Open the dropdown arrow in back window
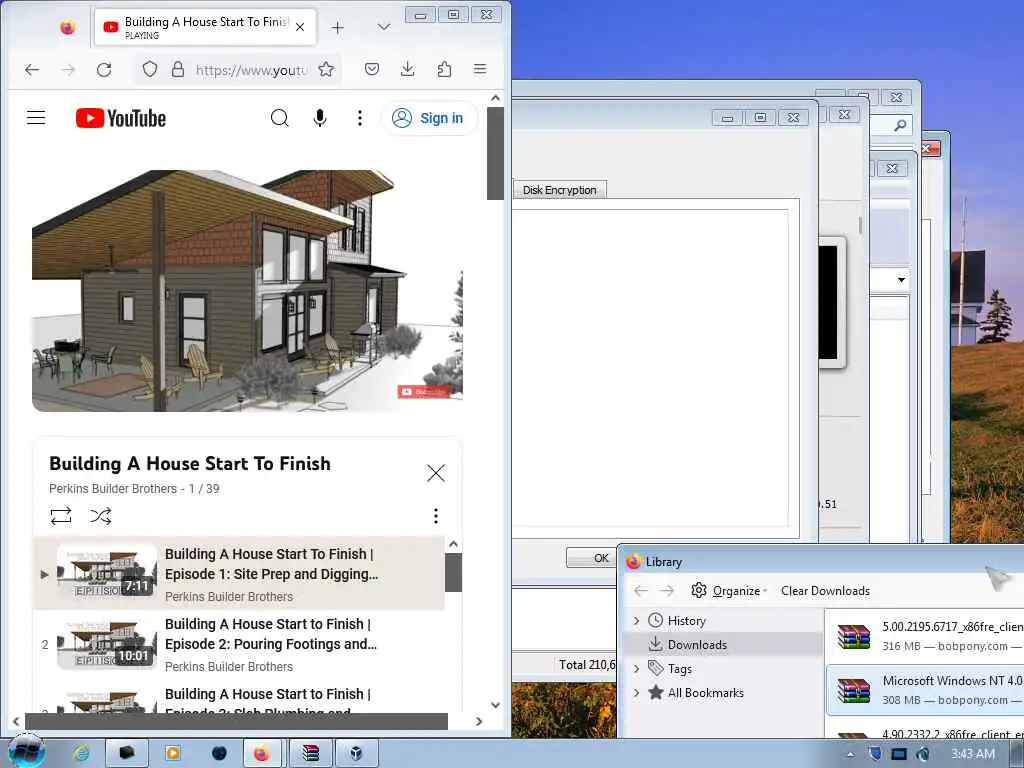 click(901, 280)
